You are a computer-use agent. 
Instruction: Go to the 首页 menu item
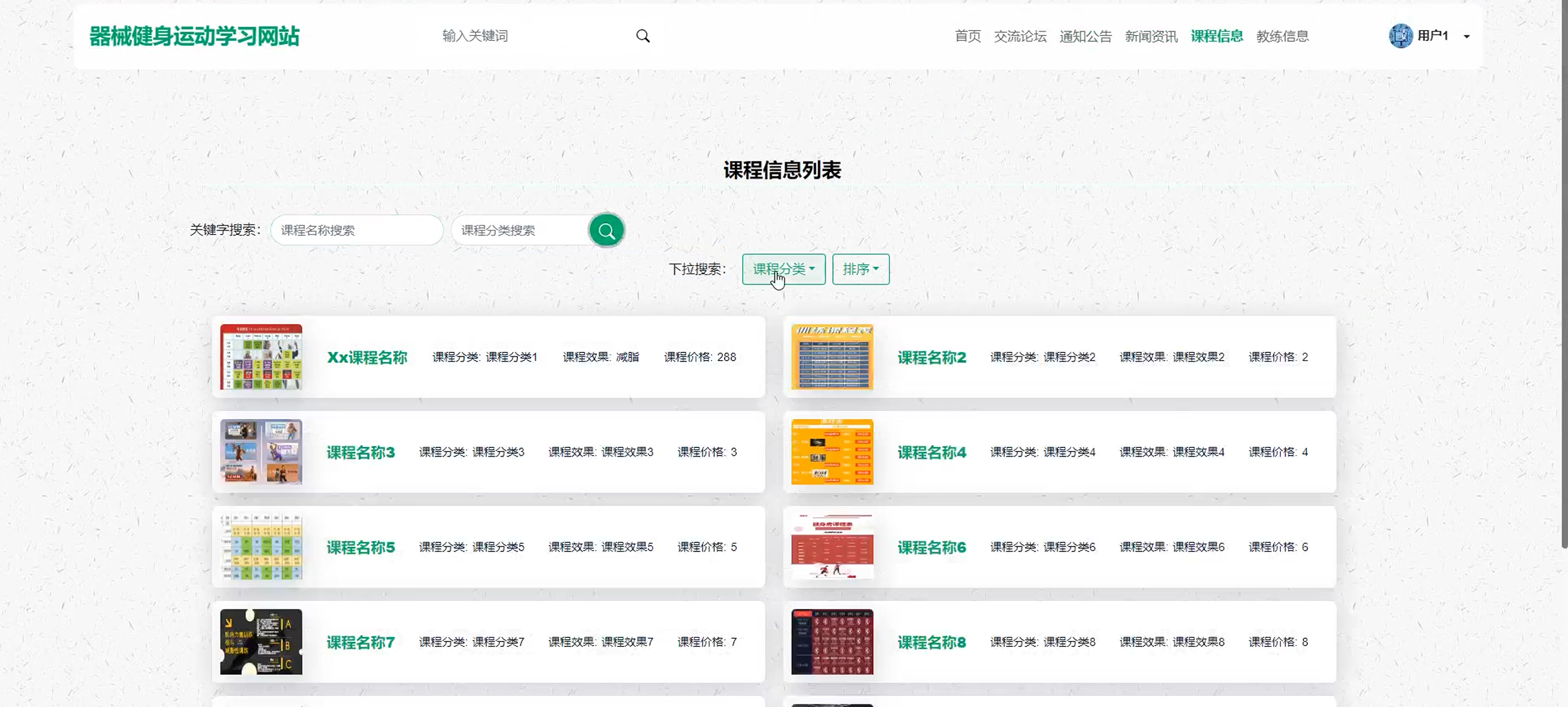(967, 36)
